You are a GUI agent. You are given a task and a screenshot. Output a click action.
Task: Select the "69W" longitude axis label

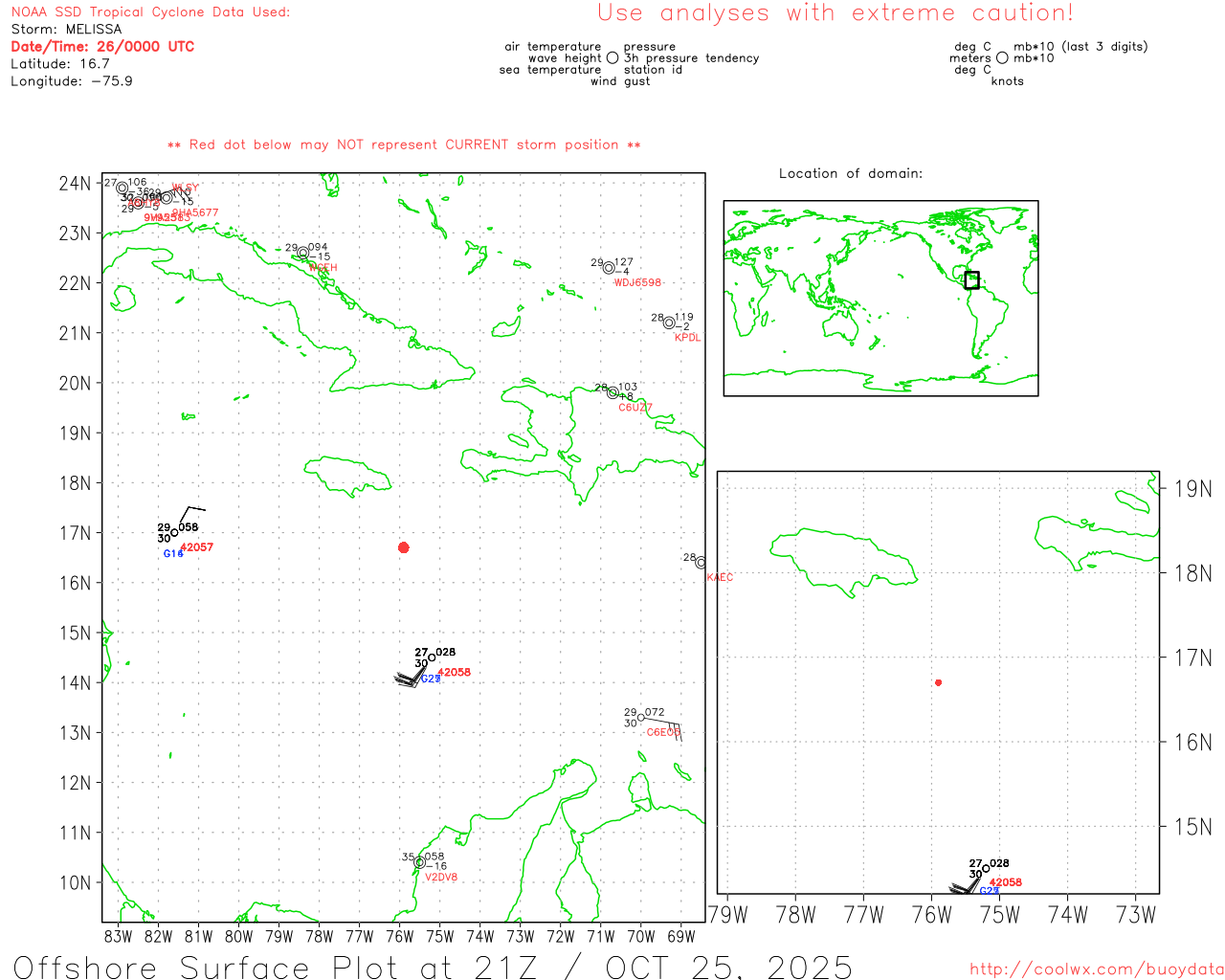681,937
